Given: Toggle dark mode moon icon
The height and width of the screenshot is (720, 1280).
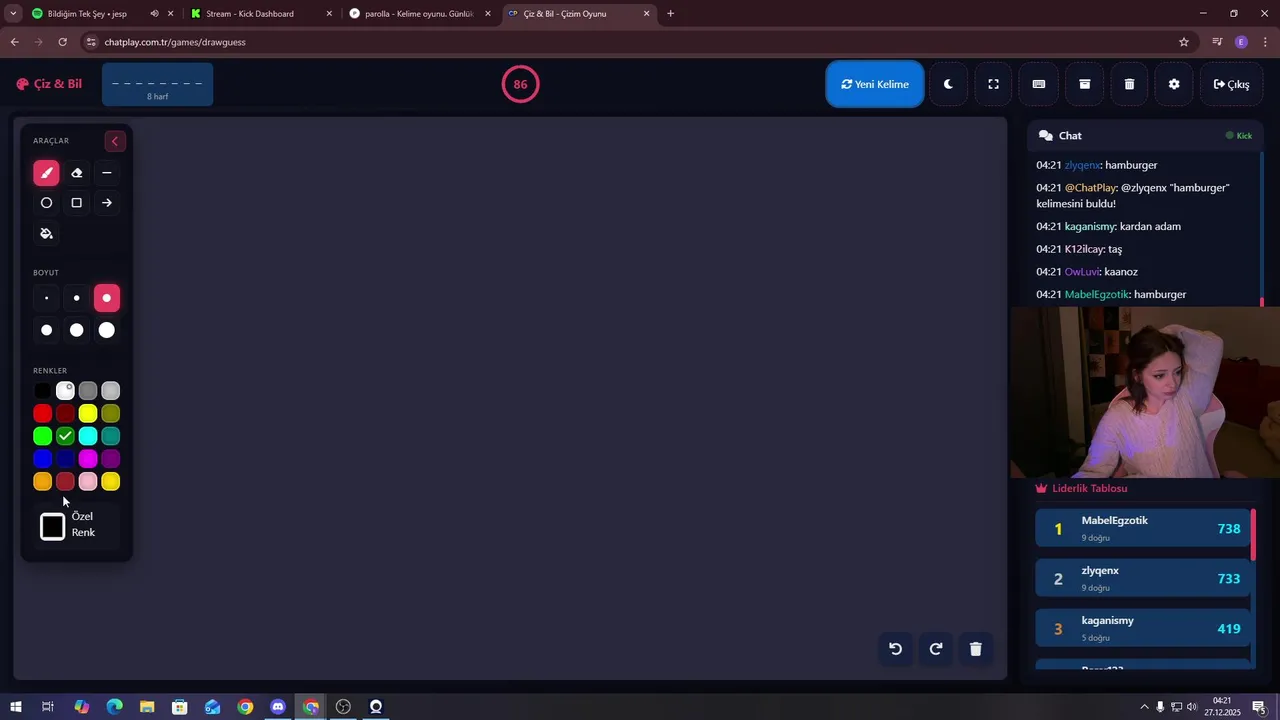Looking at the screenshot, I should pos(948,84).
